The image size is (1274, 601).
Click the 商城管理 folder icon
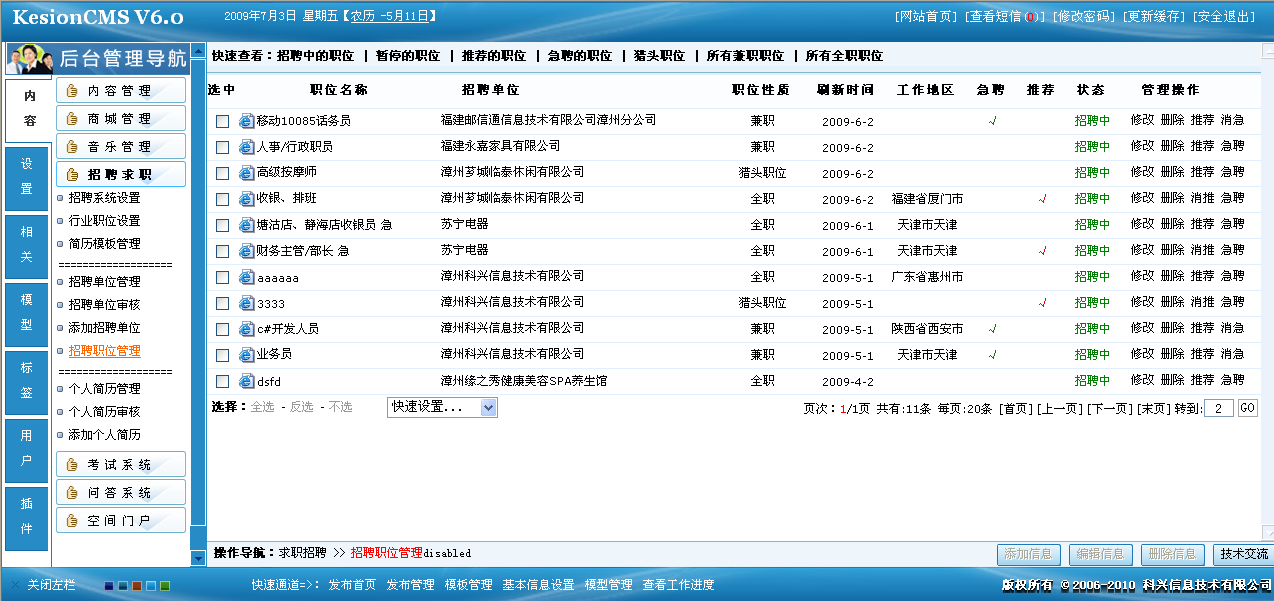tap(73, 117)
